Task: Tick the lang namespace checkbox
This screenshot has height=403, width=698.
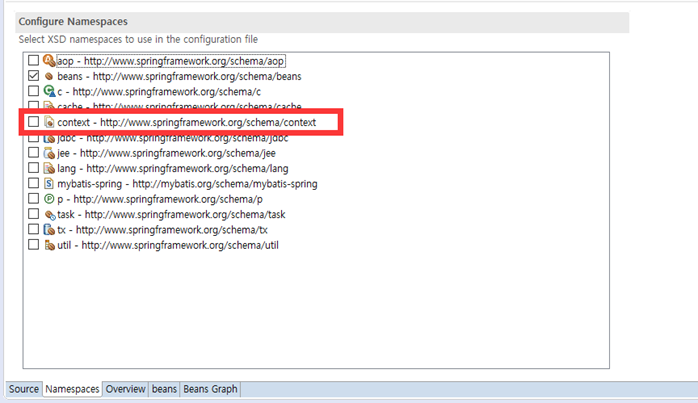Action: coord(33,168)
